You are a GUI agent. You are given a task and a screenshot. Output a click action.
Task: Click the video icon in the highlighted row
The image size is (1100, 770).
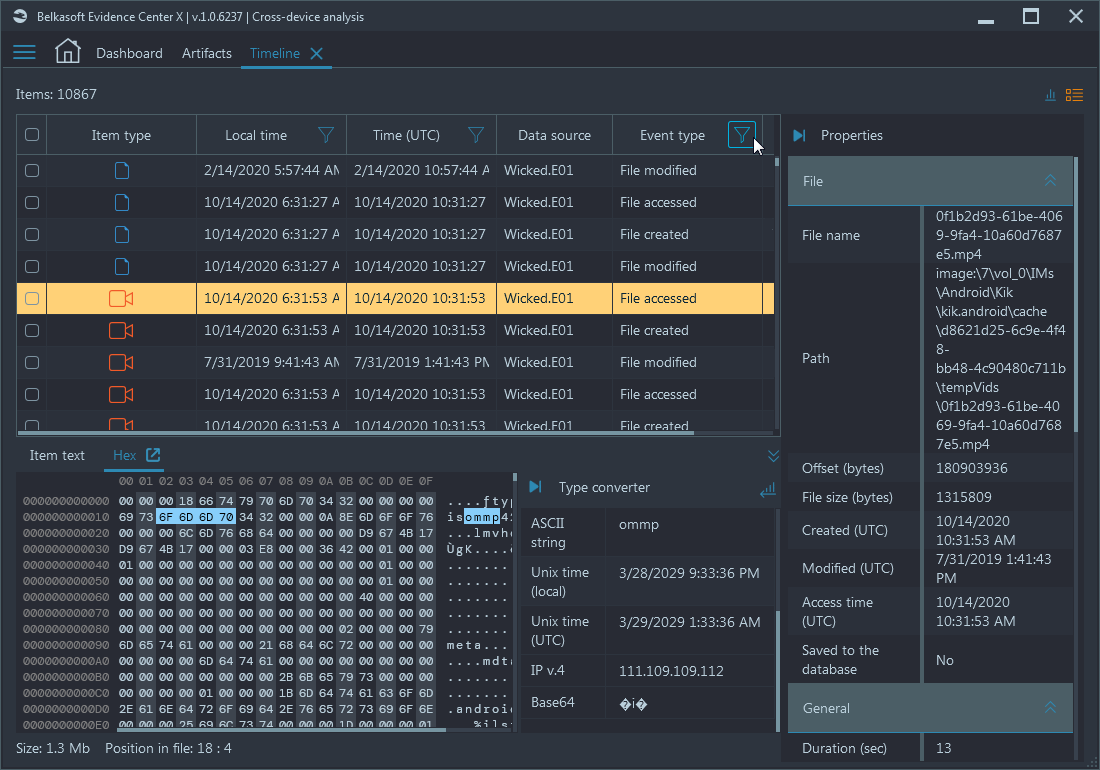121,299
